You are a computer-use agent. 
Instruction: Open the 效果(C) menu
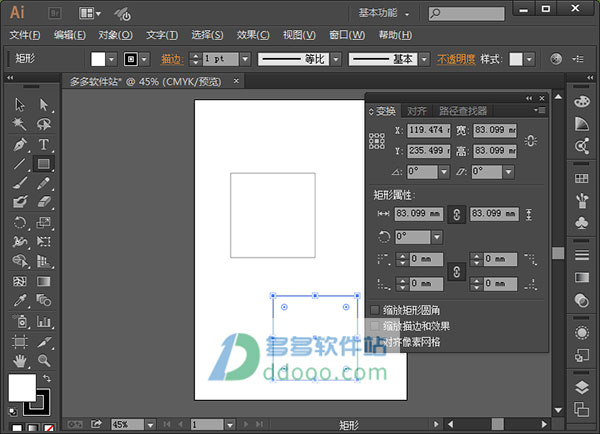click(x=253, y=35)
